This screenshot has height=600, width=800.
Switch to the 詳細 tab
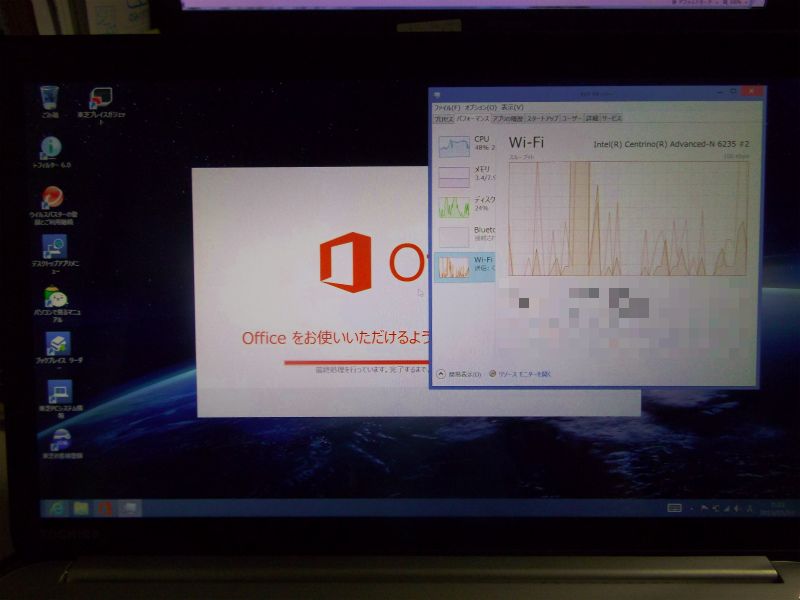click(x=591, y=118)
